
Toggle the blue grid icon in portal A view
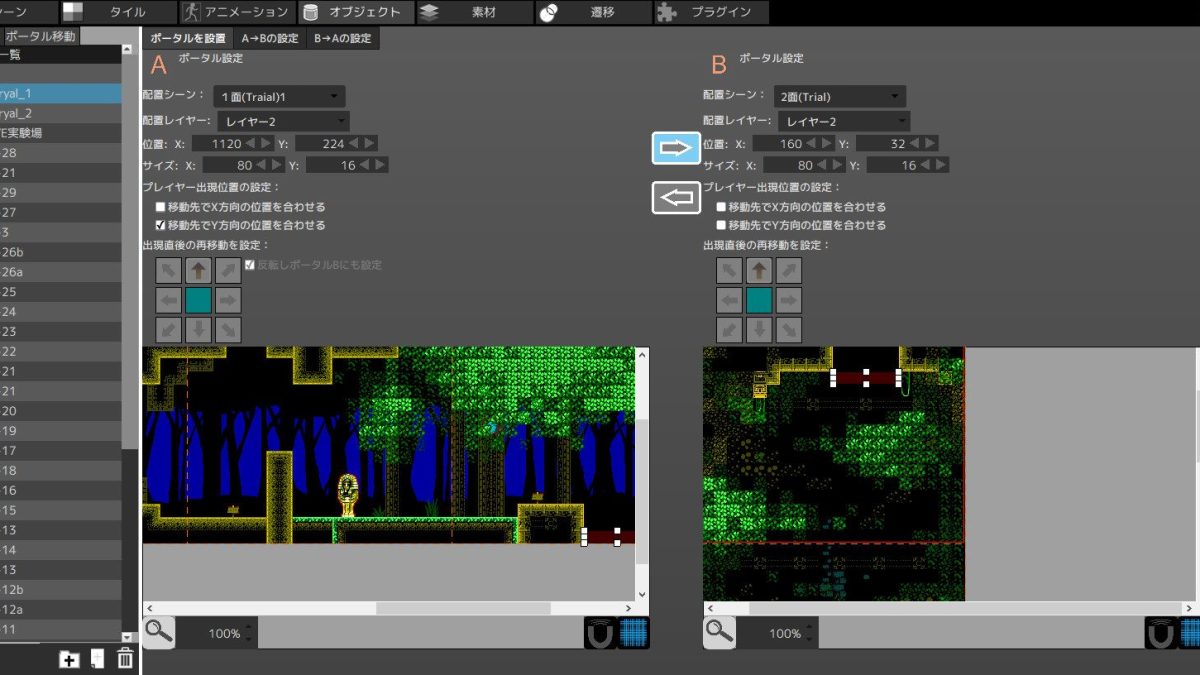pos(634,633)
